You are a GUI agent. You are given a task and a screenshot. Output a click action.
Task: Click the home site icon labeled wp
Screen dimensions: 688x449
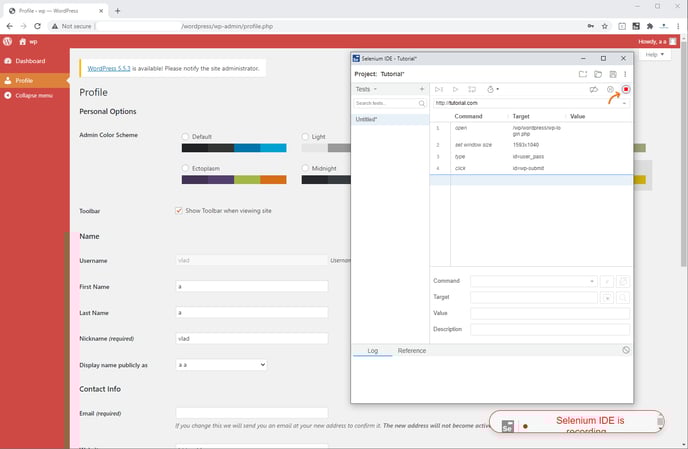[28, 42]
